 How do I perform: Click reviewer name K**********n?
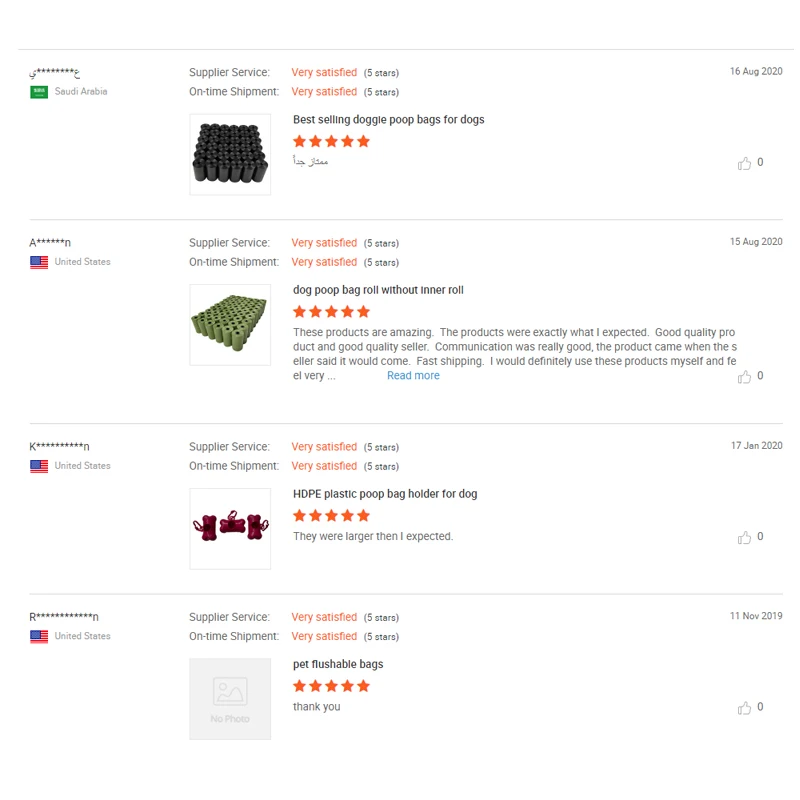pyautogui.click(x=60, y=446)
